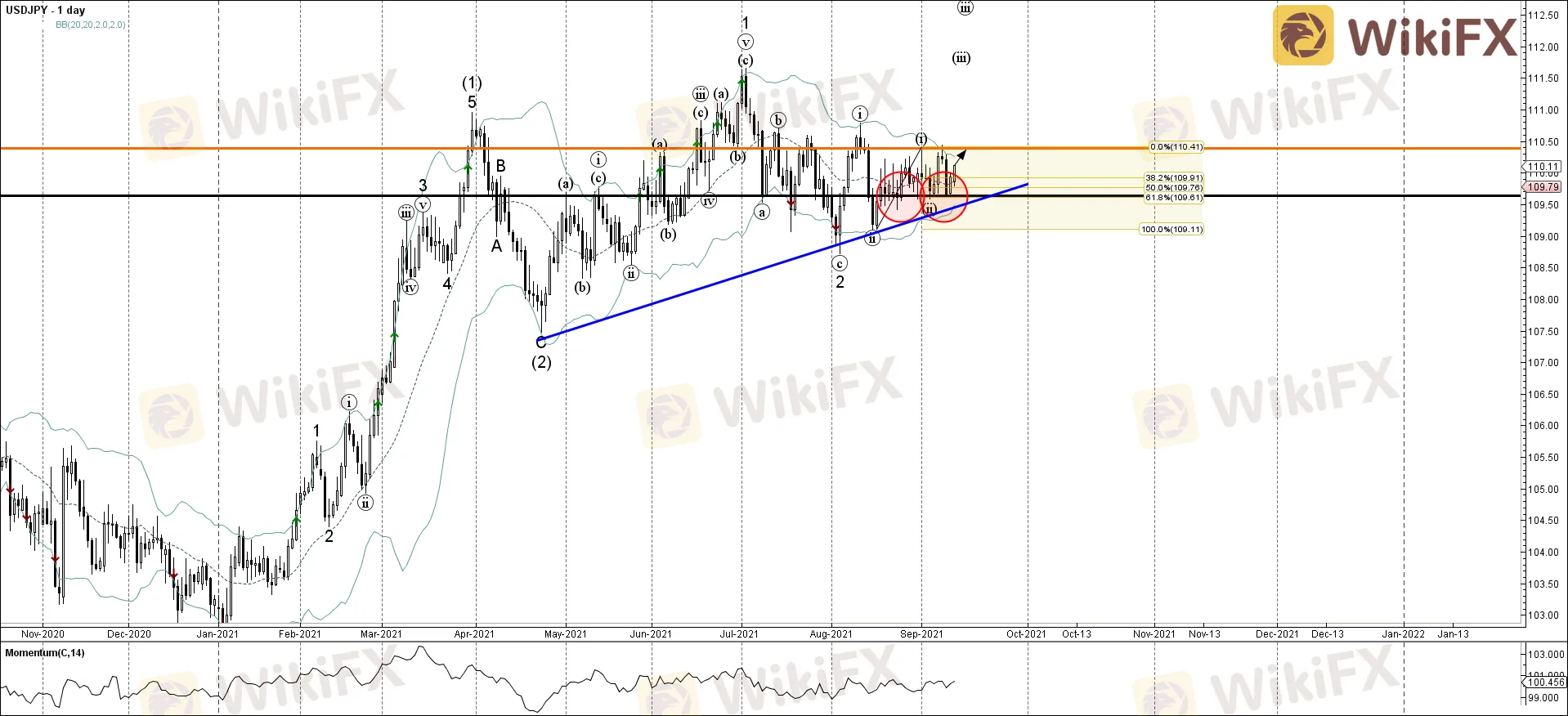
Task: Select the Jun-2021 date label
Action: pos(651,634)
